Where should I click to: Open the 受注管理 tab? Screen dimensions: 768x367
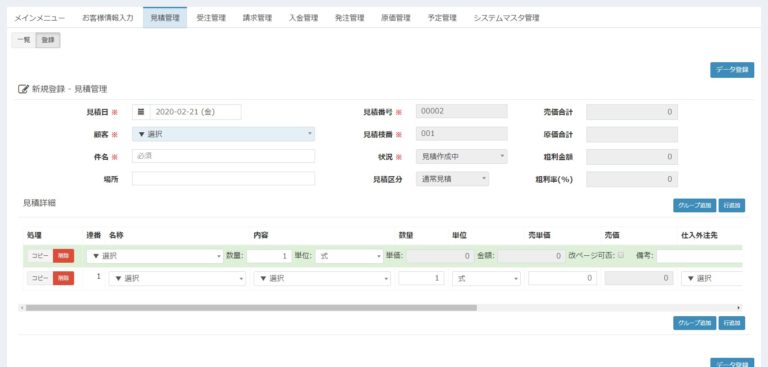pyautogui.click(x=211, y=18)
